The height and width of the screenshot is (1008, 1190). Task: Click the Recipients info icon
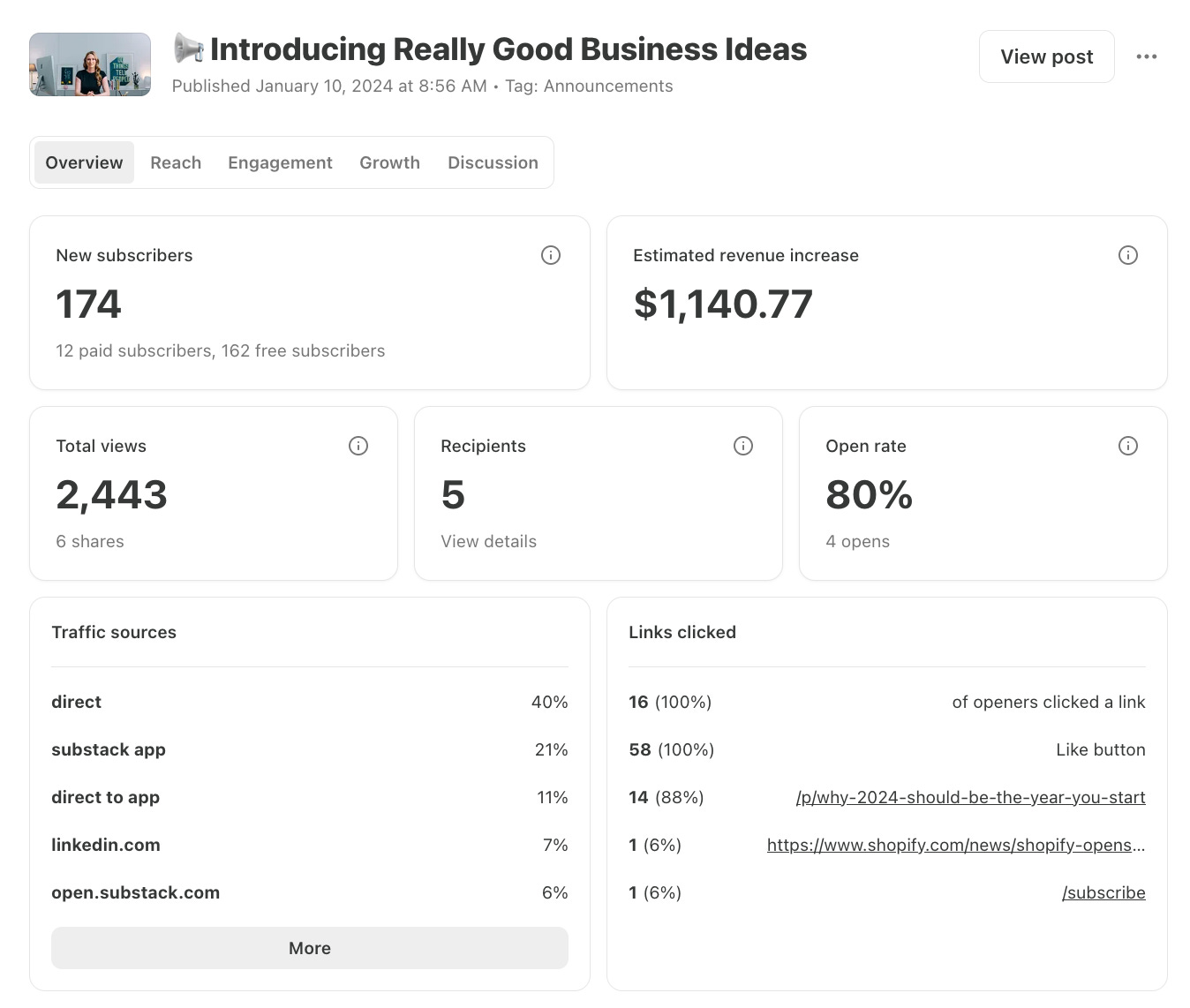[x=742, y=446]
